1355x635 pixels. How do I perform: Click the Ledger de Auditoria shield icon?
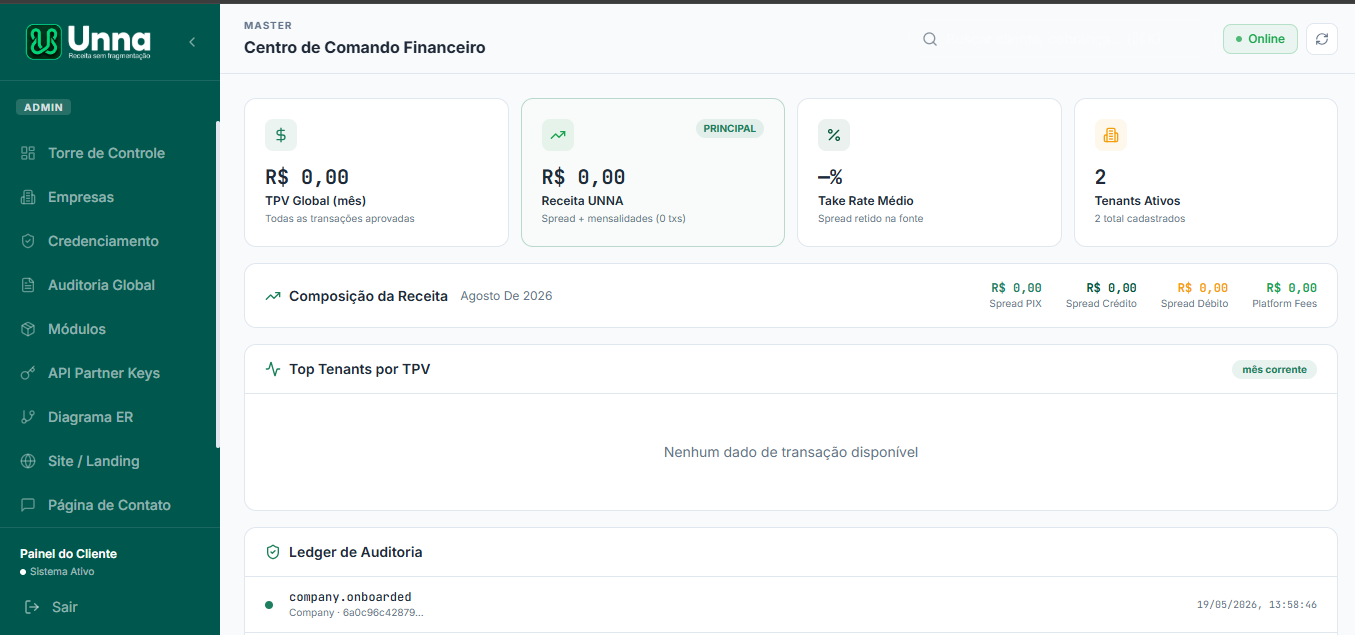[273, 552]
